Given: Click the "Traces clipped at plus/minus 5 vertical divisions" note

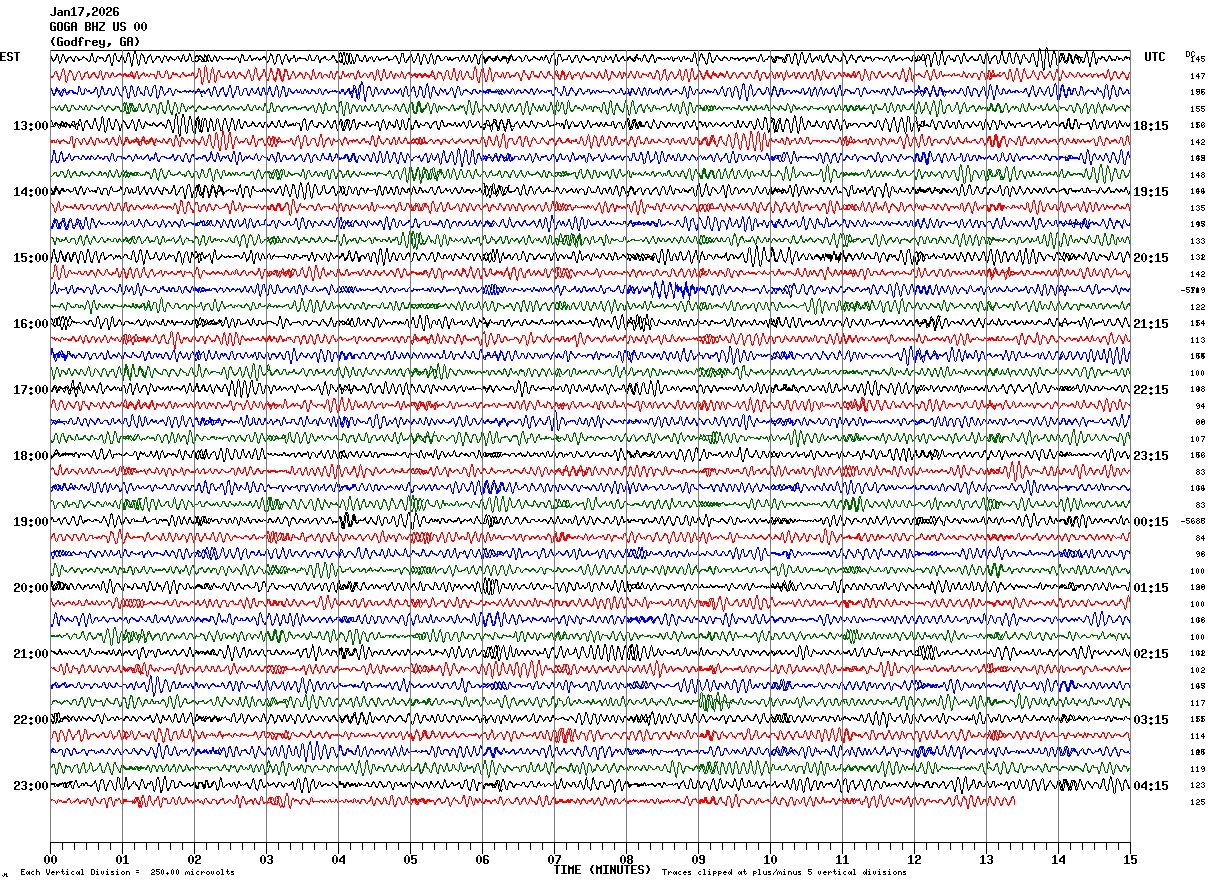Looking at the screenshot, I should coord(784,872).
